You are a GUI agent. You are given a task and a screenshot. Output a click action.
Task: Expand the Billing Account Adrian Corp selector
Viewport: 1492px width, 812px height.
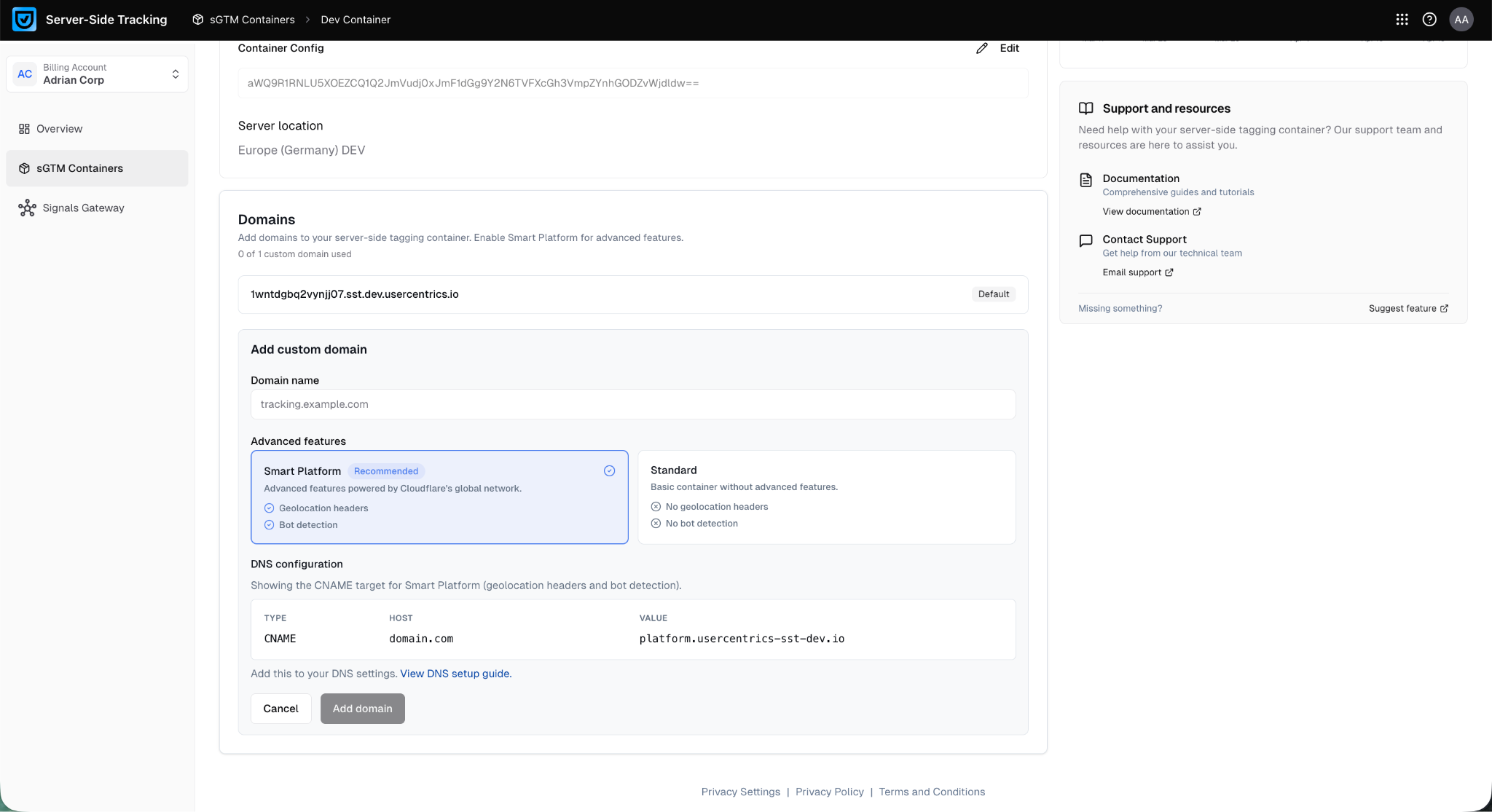point(97,74)
